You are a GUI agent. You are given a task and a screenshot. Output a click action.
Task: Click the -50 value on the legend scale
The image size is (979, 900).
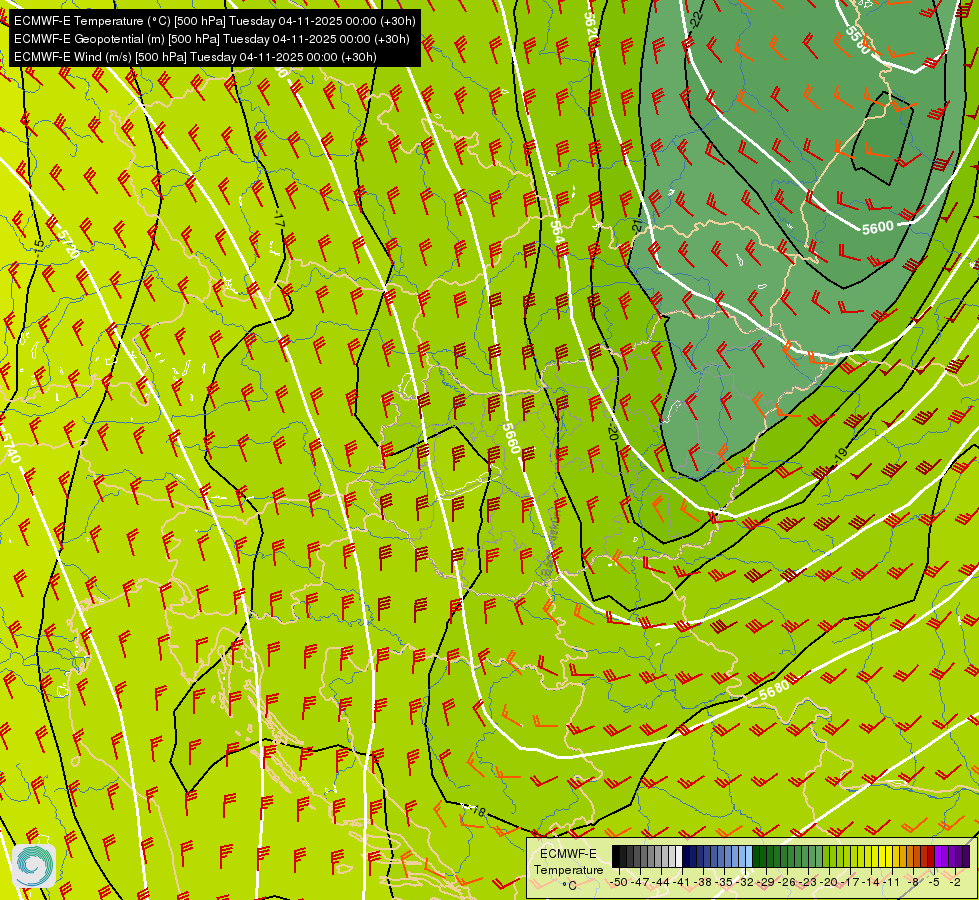pos(619,882)
